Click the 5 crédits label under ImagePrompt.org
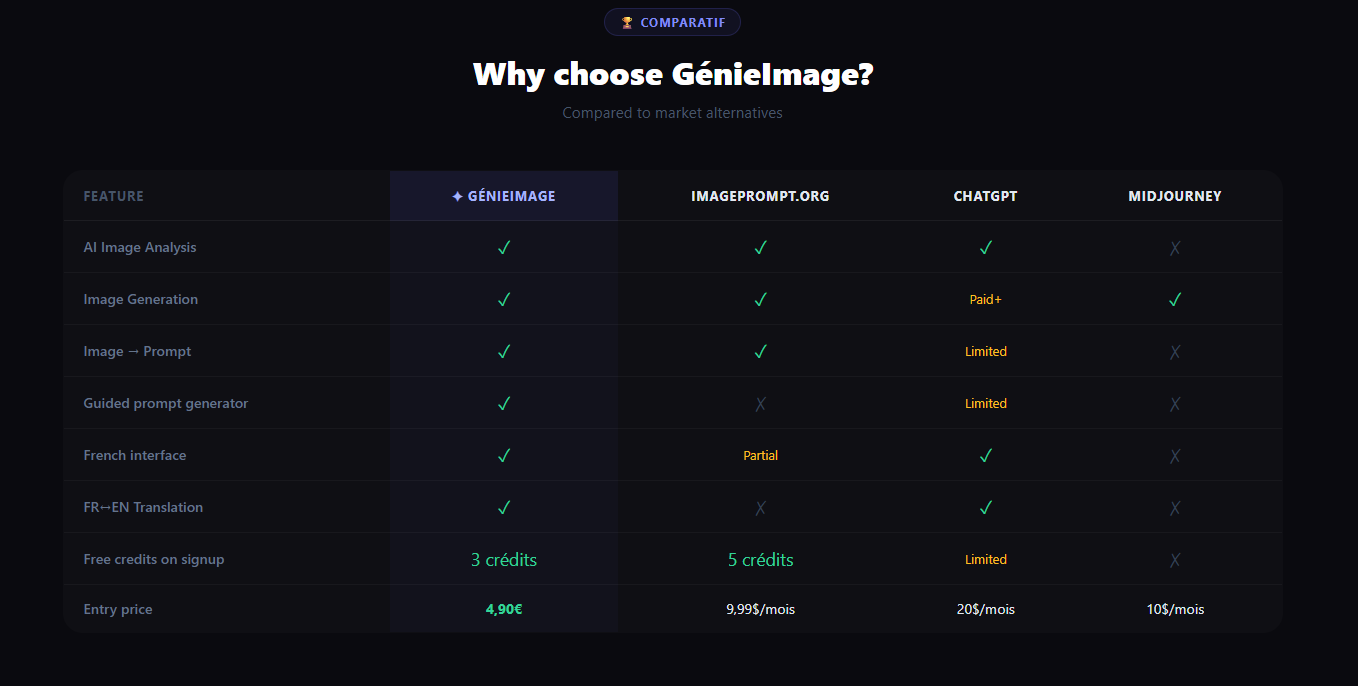Screen dimensions: 1358x686 pos(760,559)
